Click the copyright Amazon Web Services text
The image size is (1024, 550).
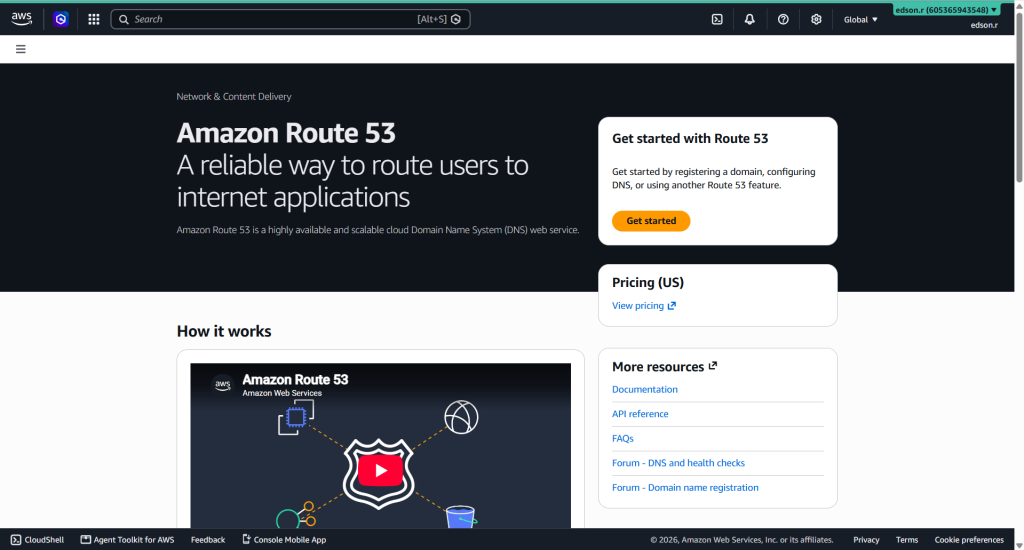click(x=742, y=540)
